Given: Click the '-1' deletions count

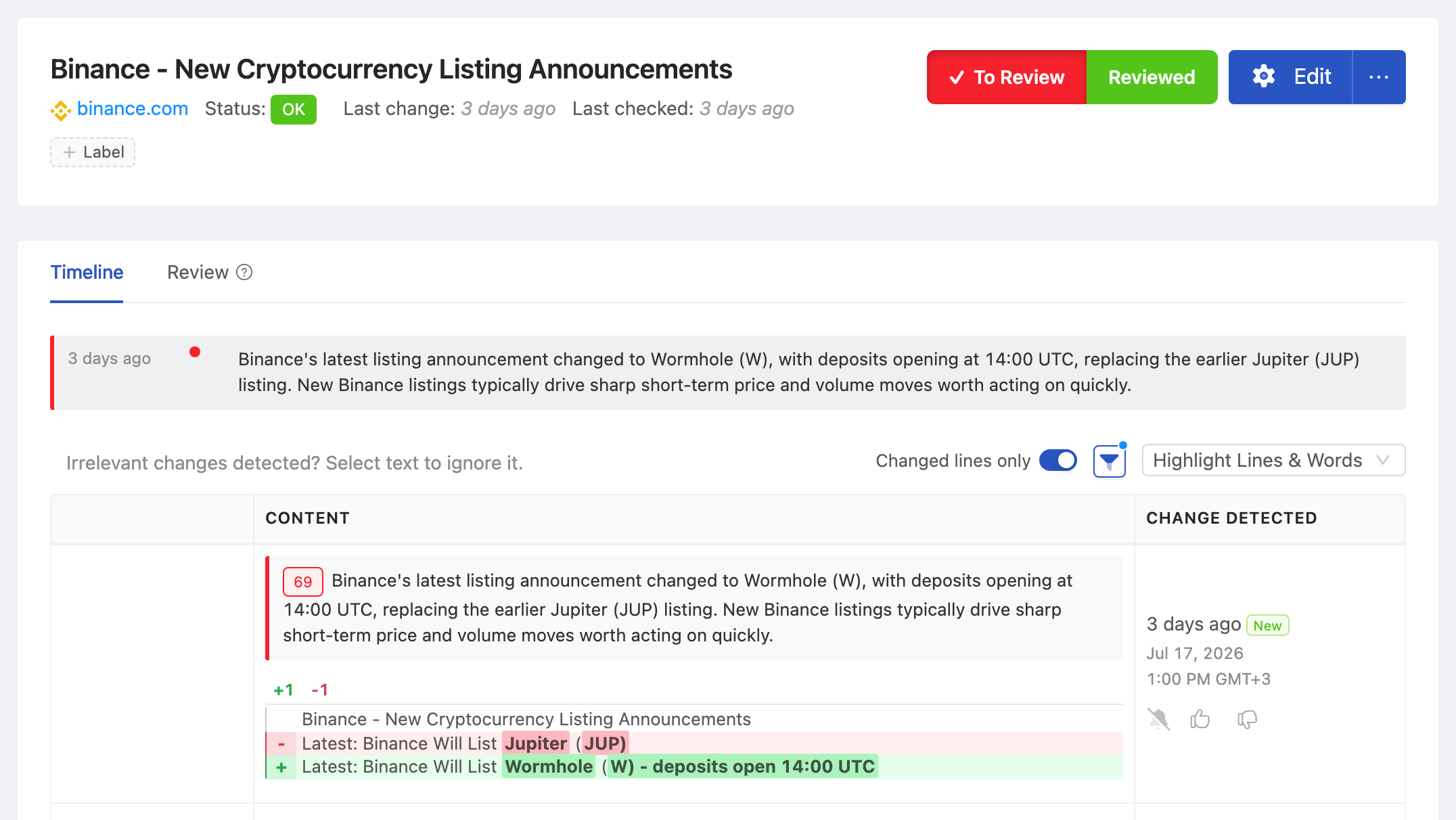Looking at the screenshot, I should (x=320, y=690).
